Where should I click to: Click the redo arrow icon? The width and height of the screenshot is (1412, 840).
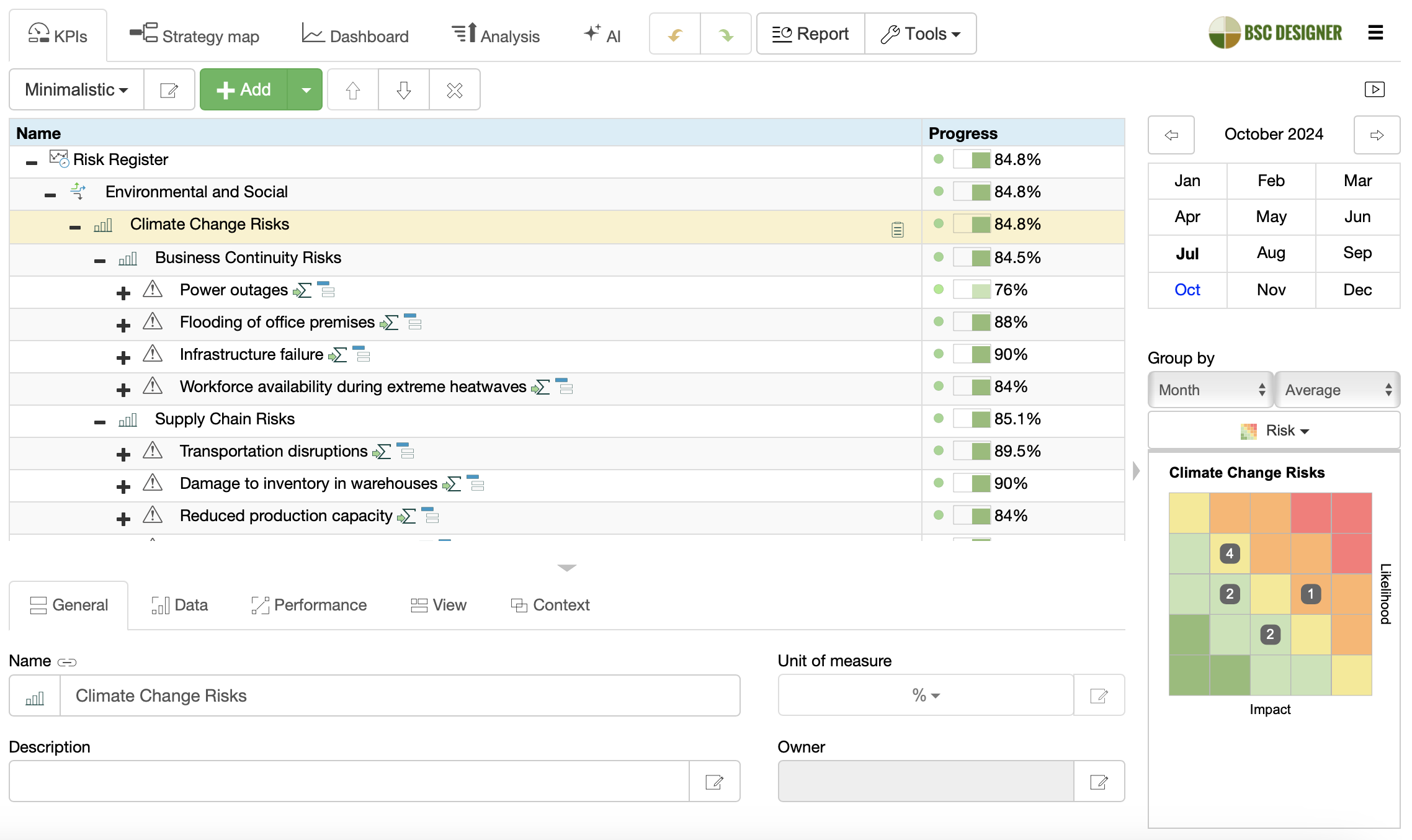pyautogui.click(x=725, y=35)
